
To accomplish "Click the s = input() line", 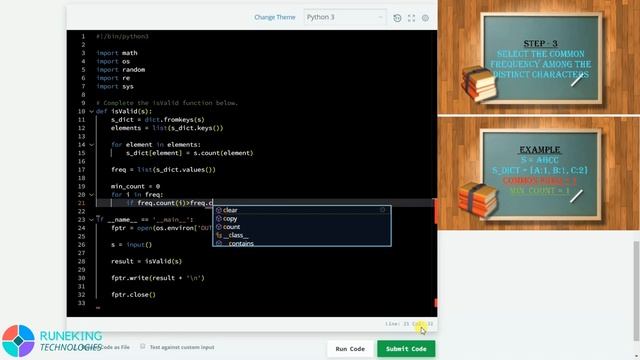I will point(131,245).
